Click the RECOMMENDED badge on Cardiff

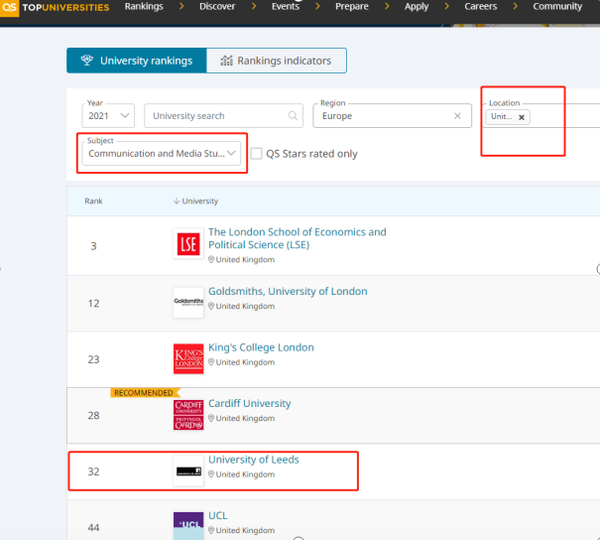(x=145, y=393)
